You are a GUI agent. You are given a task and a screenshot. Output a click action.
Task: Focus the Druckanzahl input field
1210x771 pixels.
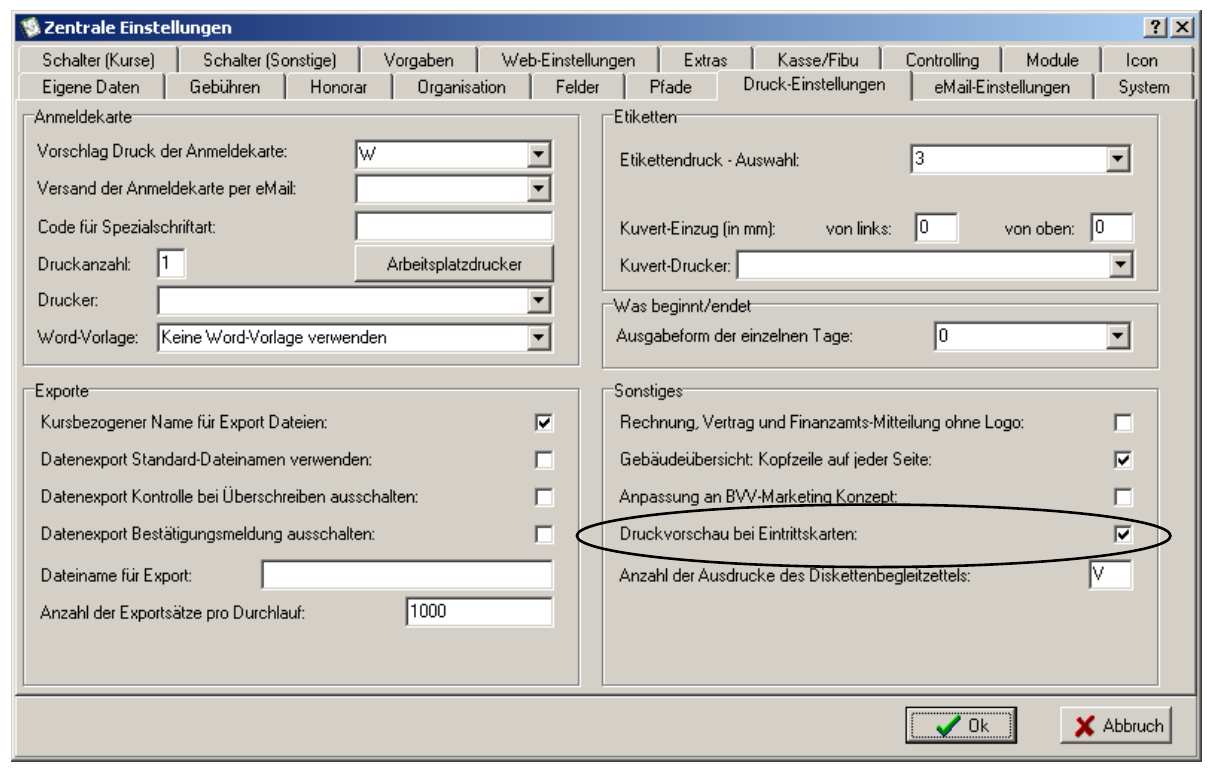click(x=172, y=264)
